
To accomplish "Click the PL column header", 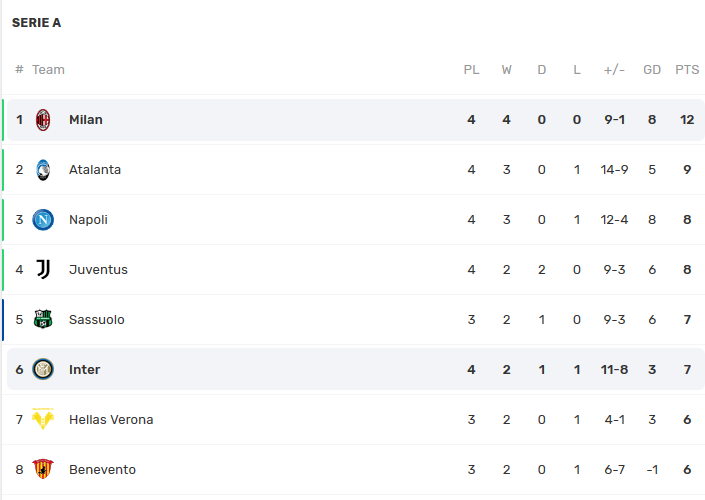I will [471, 70].
